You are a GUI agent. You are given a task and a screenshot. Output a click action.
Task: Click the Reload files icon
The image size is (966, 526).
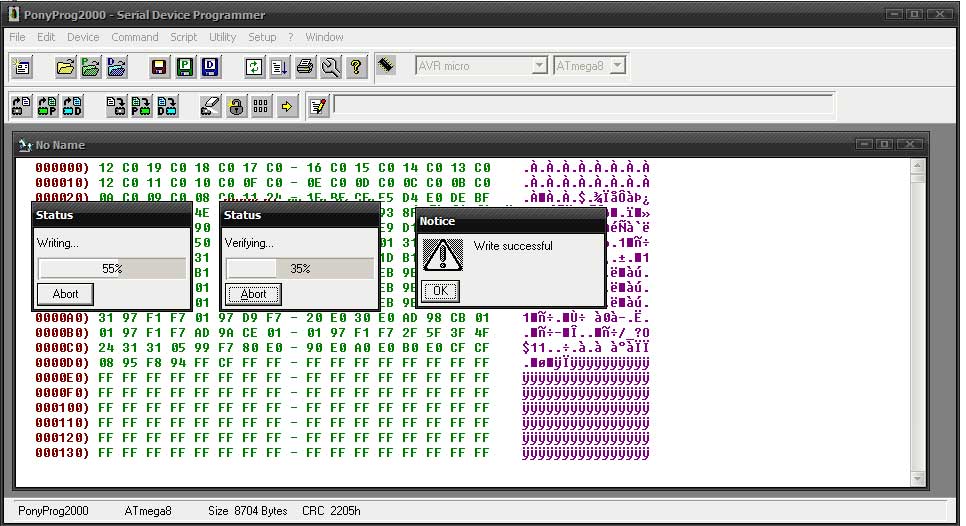click(x=254, y=67)
